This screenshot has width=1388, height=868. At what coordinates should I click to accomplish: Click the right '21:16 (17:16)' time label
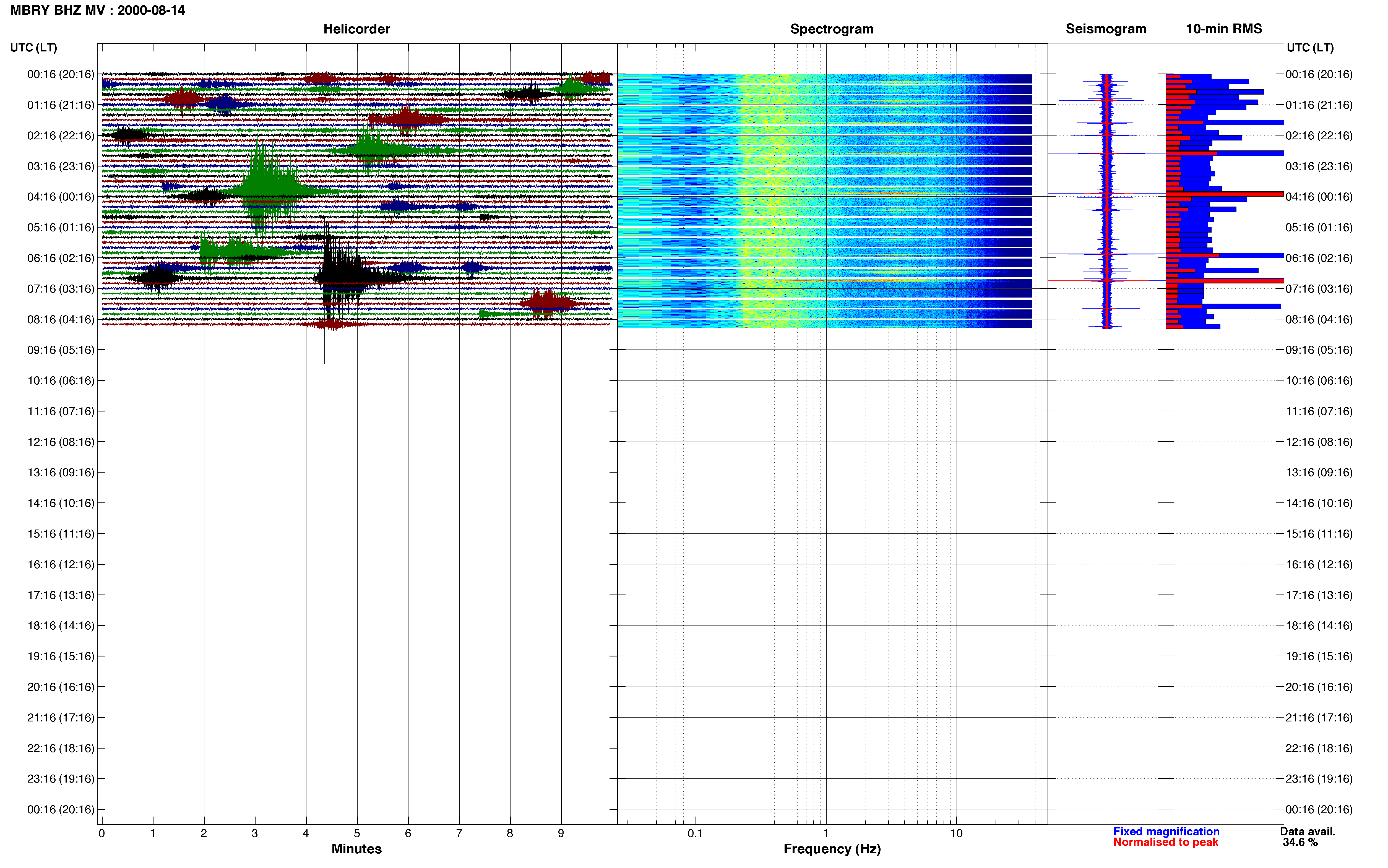point(1319,718)
